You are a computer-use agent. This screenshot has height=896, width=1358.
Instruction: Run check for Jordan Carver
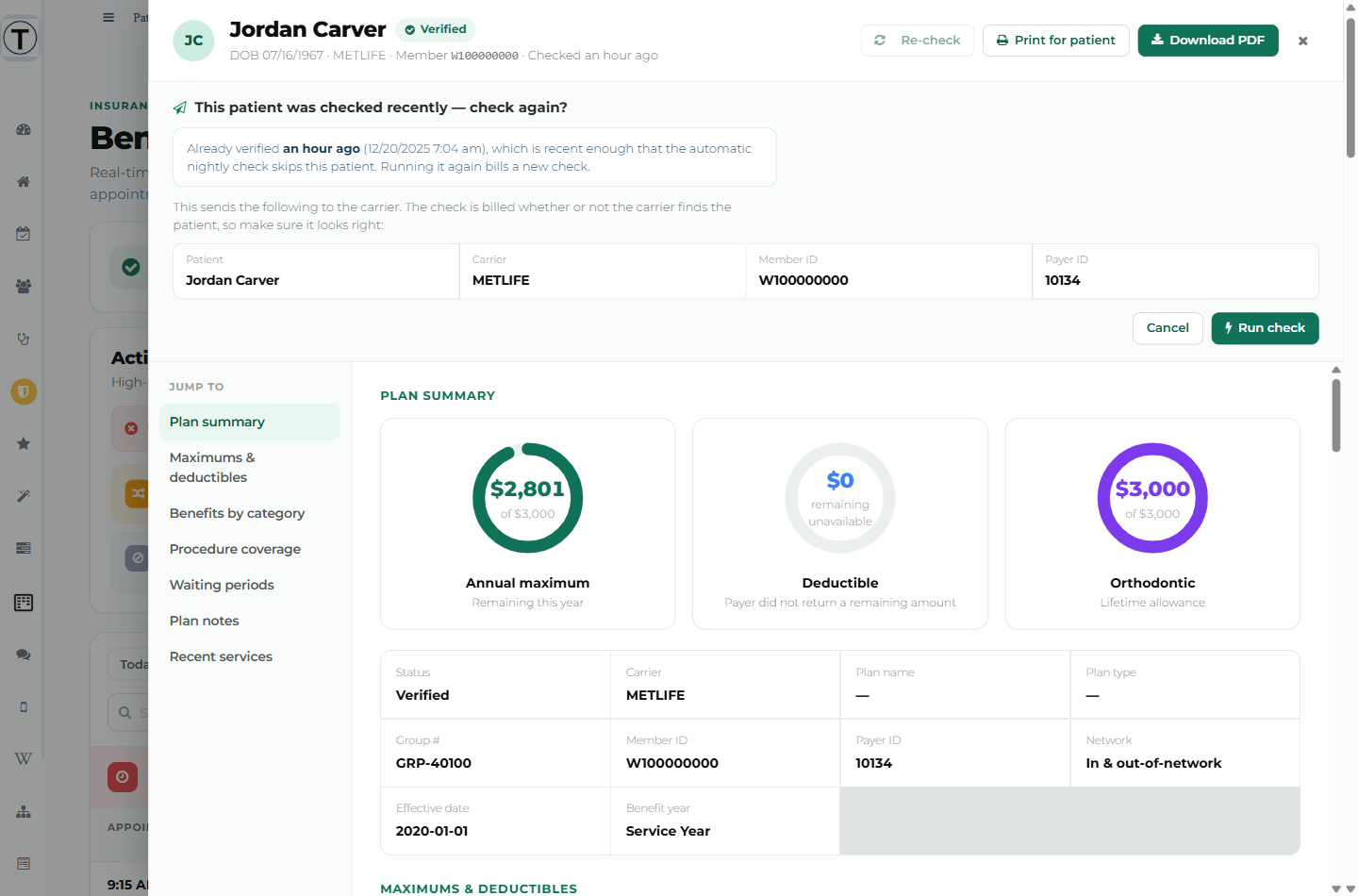(x=1265, y=328)
